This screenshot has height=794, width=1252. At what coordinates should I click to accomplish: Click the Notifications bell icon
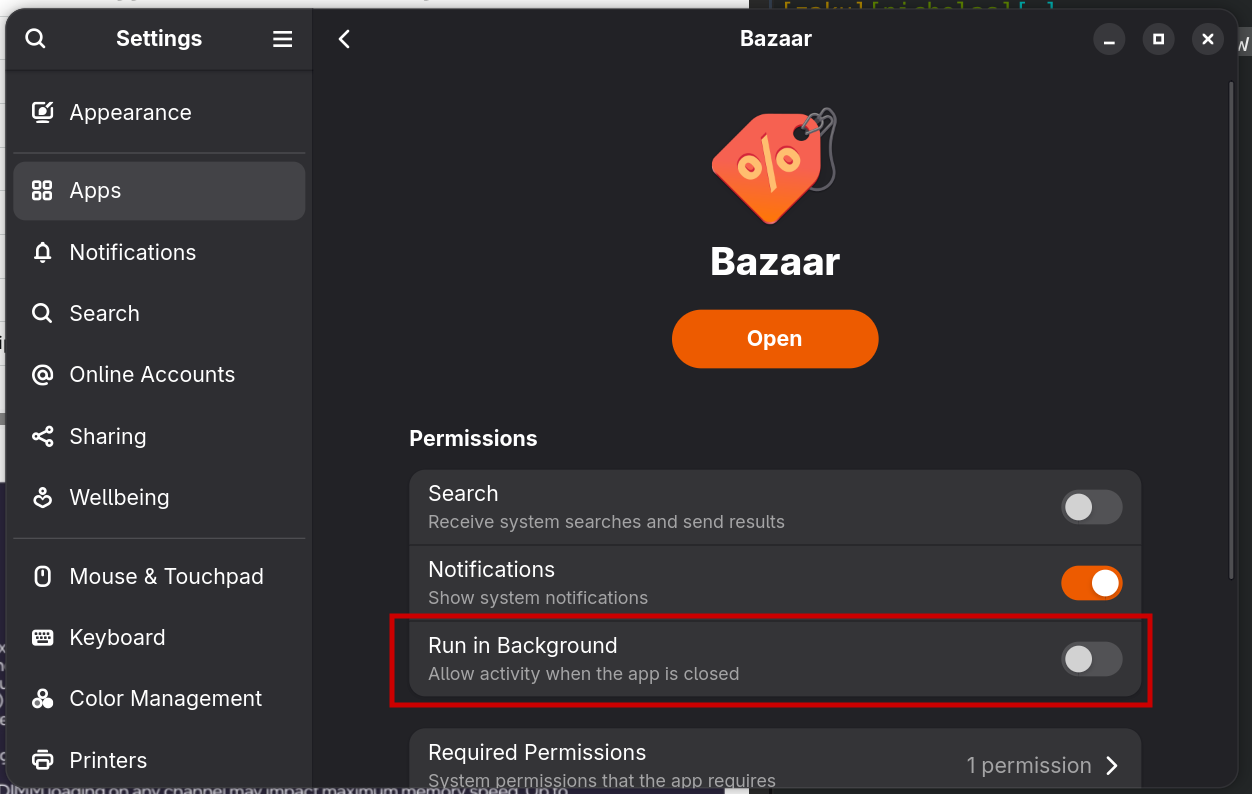point(42,252)
